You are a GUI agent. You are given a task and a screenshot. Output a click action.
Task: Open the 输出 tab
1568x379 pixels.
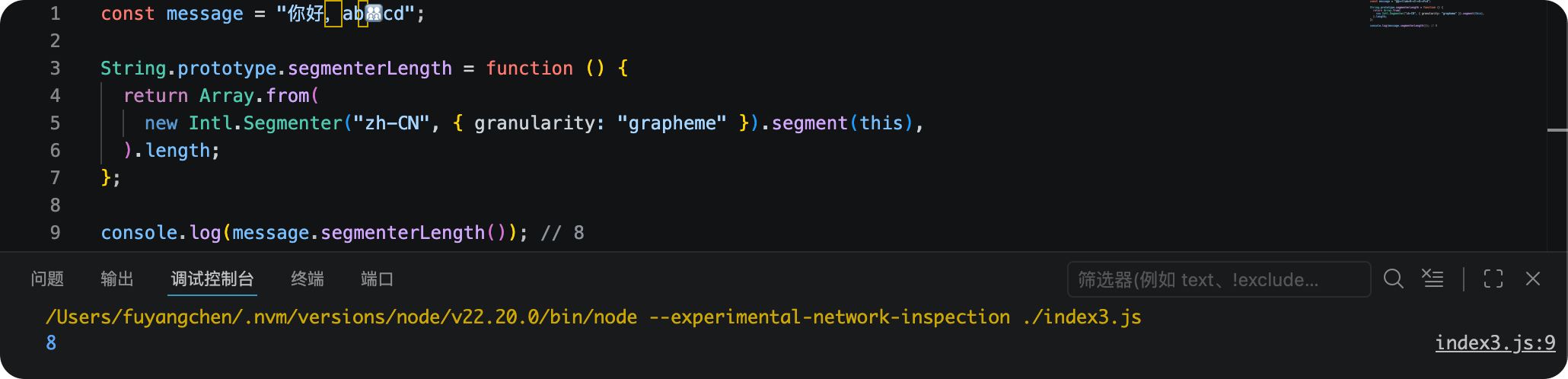(117, 279)
